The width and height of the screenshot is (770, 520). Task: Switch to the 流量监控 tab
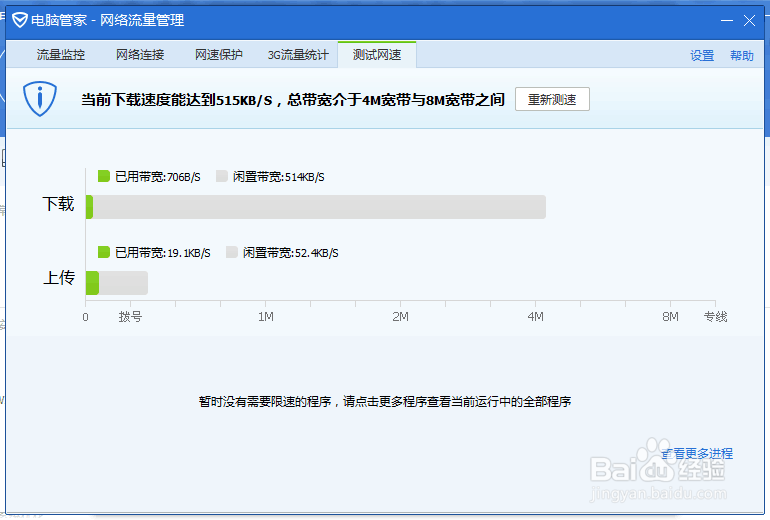tap(61, 55)
